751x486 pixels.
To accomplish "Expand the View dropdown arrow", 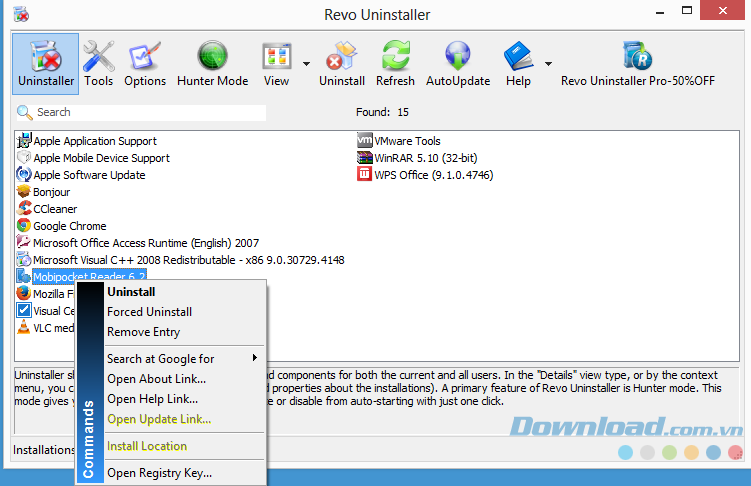I will [306, 63].
